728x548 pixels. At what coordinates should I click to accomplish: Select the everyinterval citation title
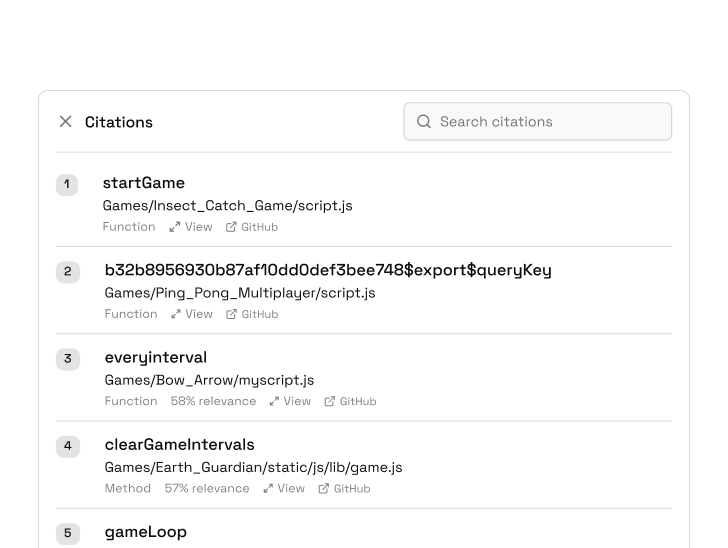[x=156, y=357]
